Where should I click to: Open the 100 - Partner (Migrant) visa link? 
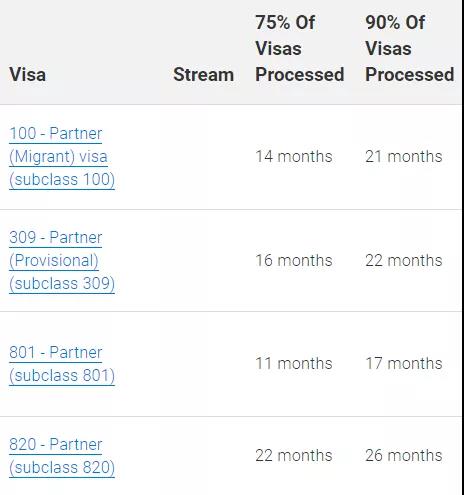pos(62,157)
